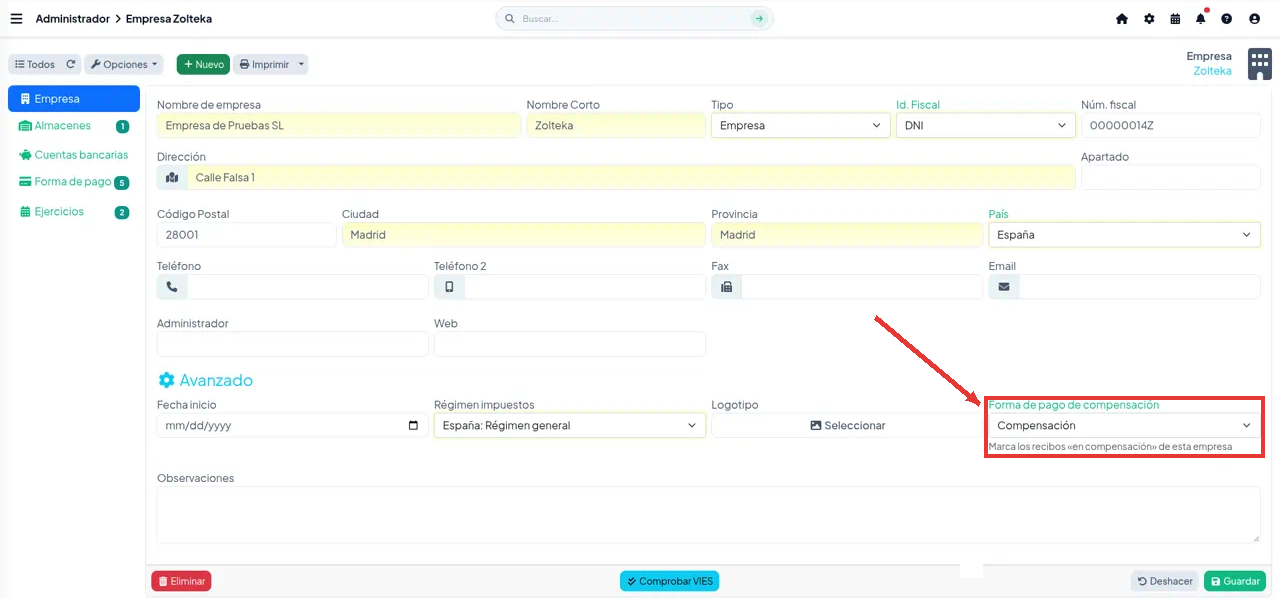
Task: Click envelope icon in Email field
Action: point(1003,287)
